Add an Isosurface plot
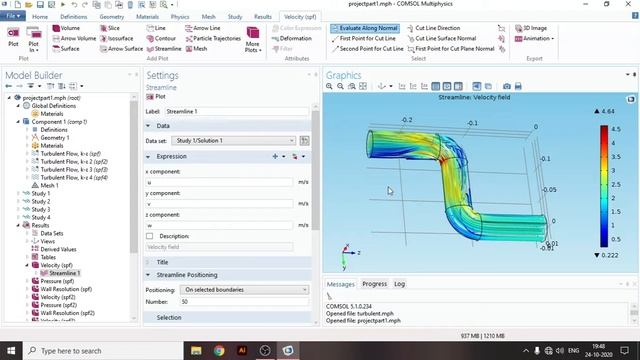Image resolution: width=640 pixels, height=360 pixels. tap(117, 38)
